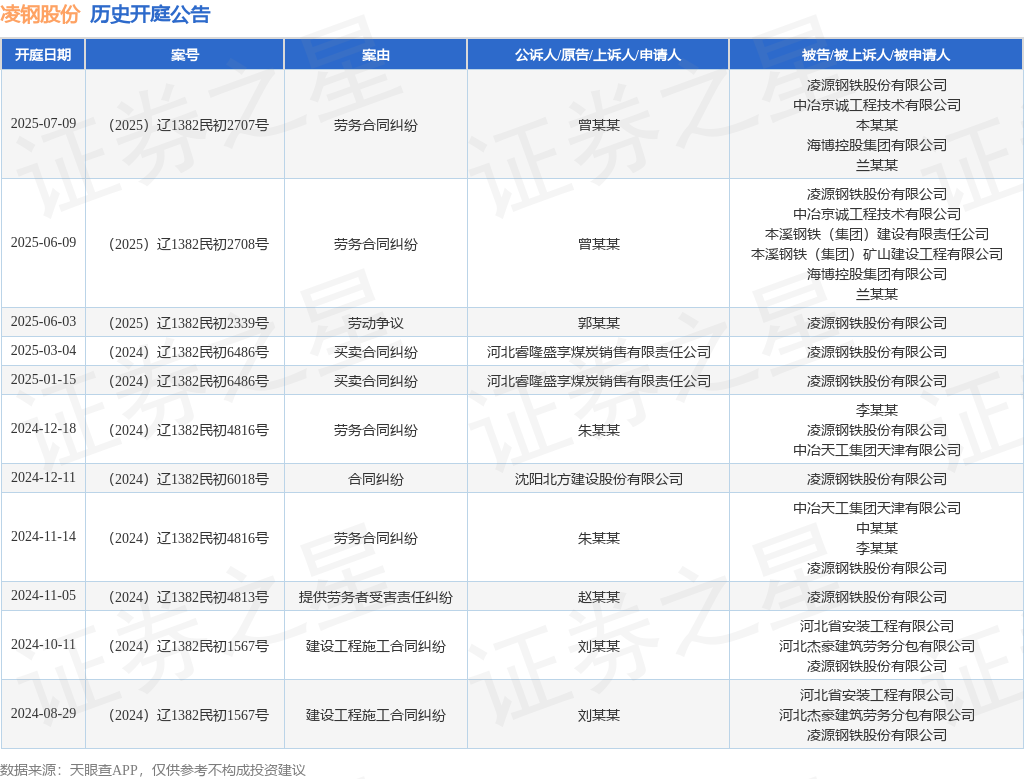Click 劳务合同纠纷 in the 2025-06-09 row

click(376, 244)
